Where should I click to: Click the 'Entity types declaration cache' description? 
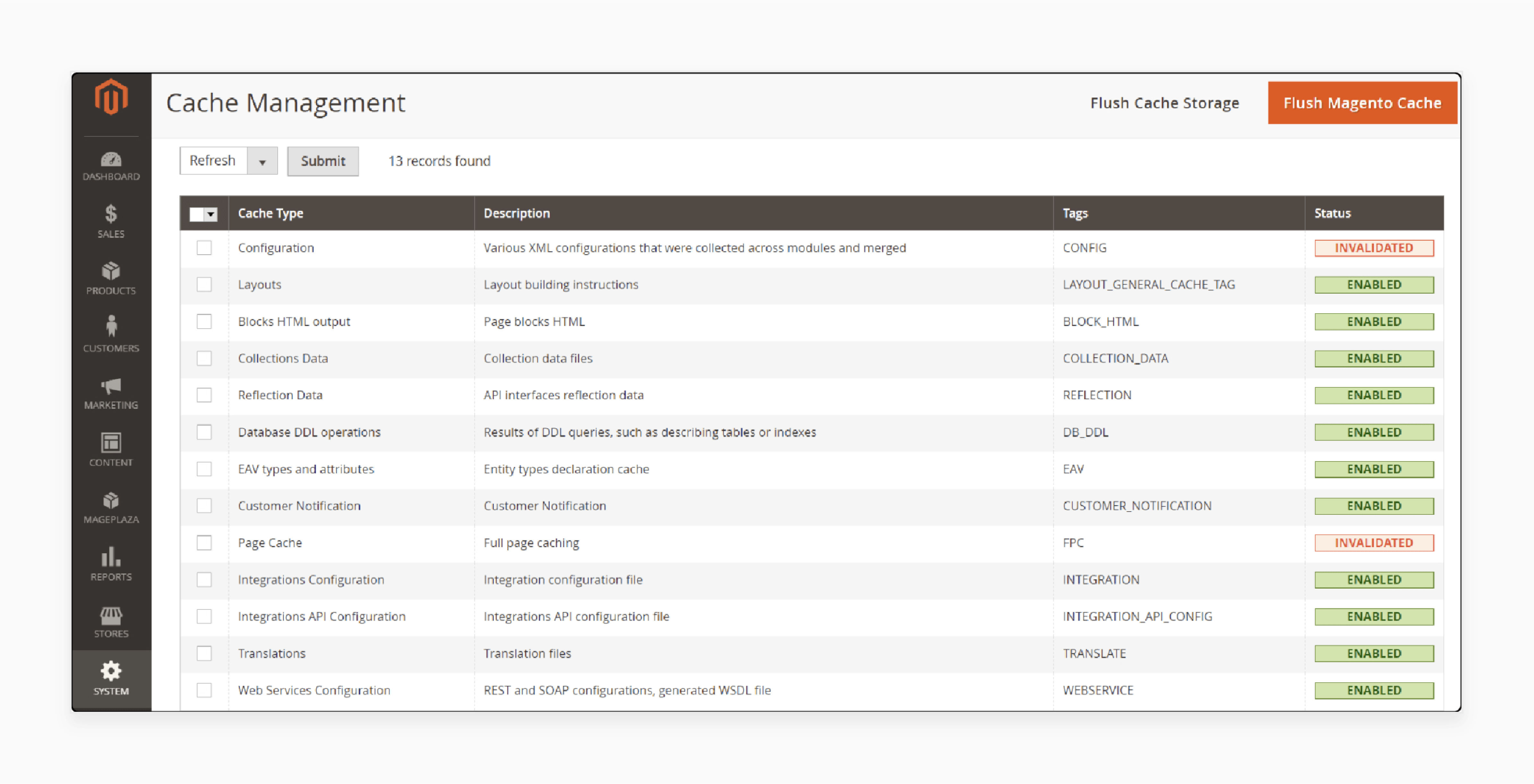566,469
